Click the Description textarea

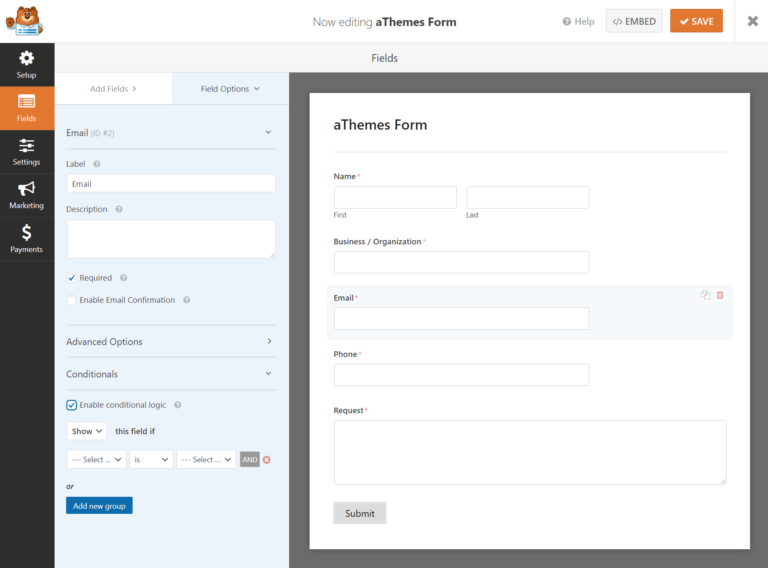click(171, 239)
